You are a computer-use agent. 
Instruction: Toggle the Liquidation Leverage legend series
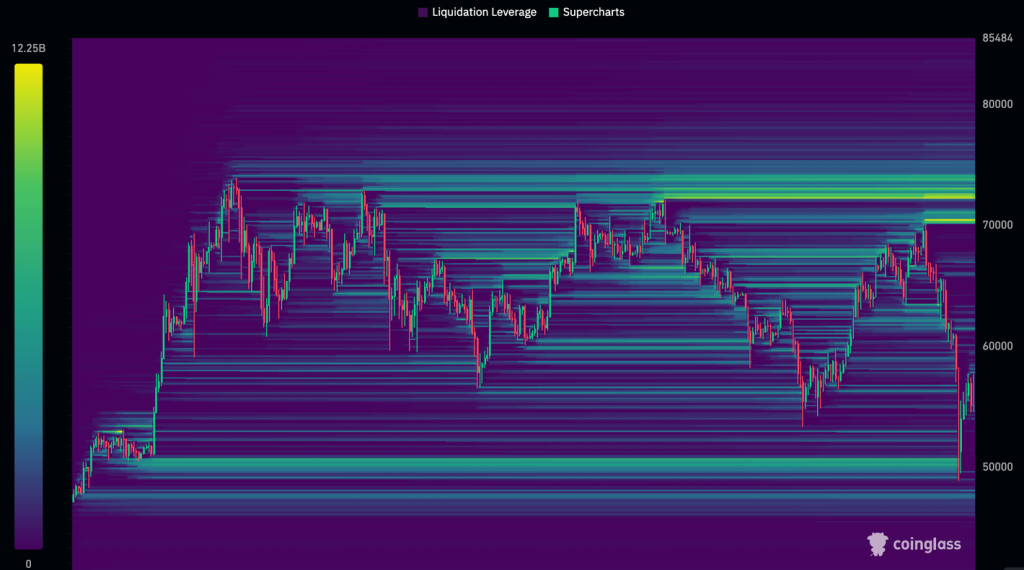483,12
